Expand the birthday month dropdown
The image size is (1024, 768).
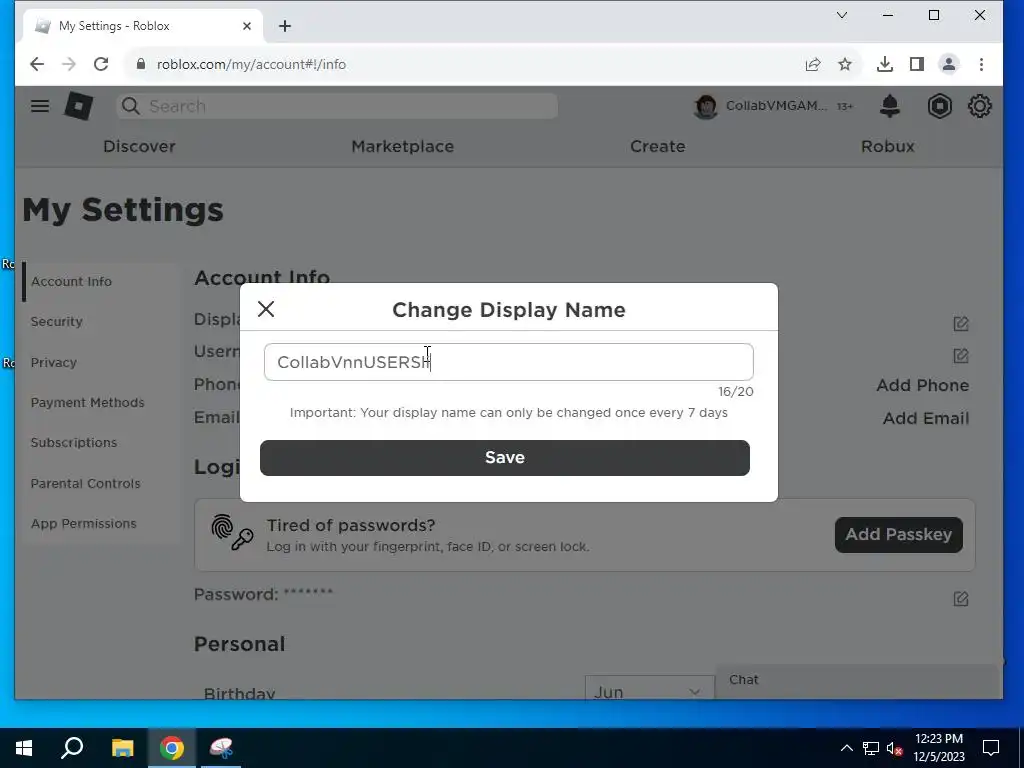click(649, 690)
